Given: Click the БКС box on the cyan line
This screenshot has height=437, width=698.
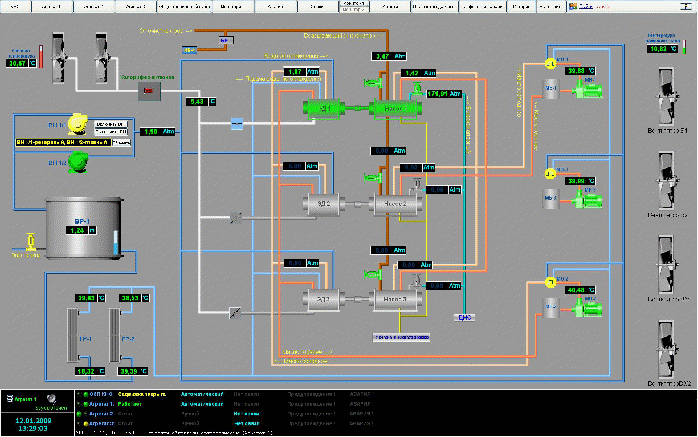Looking at the screenshot, I should click(x=464, y=317).
